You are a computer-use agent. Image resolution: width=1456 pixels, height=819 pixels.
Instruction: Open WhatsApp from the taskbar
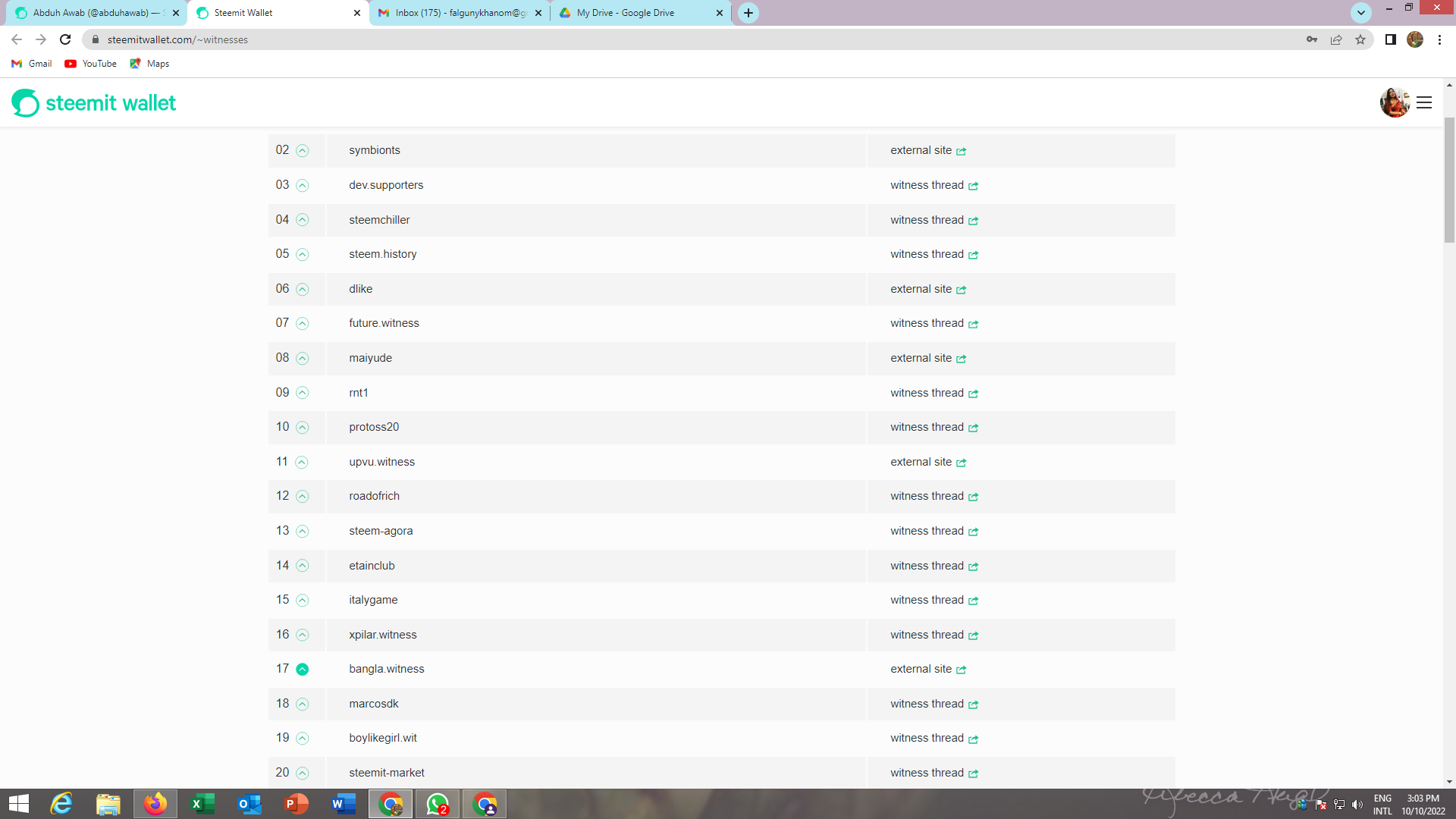[438, 804]
